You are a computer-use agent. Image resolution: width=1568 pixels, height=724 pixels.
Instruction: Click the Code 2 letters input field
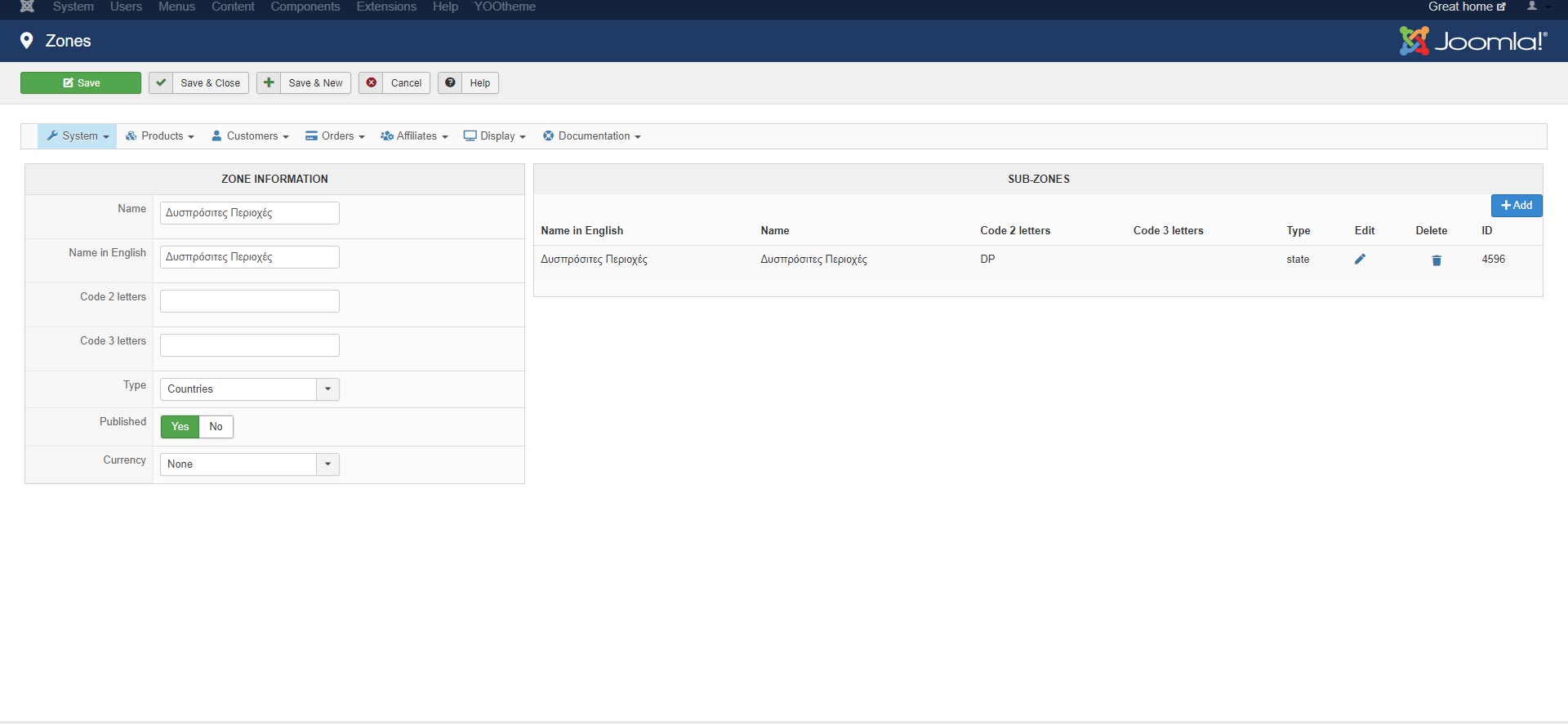click(x=250, y=301)
